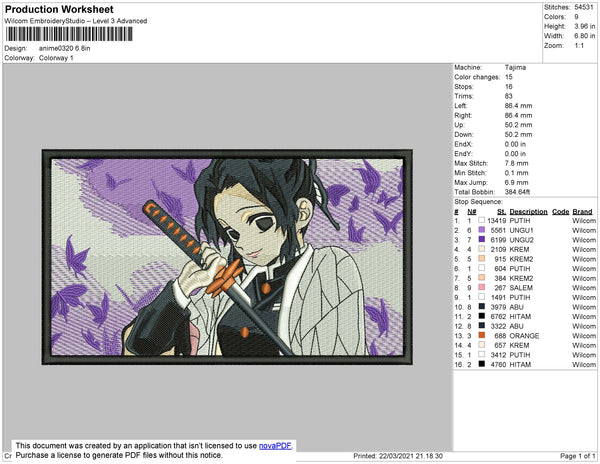Viewport: 600px width, 464px height.
Task: Click the first KREM color swatch
Action: pos(481,249)
